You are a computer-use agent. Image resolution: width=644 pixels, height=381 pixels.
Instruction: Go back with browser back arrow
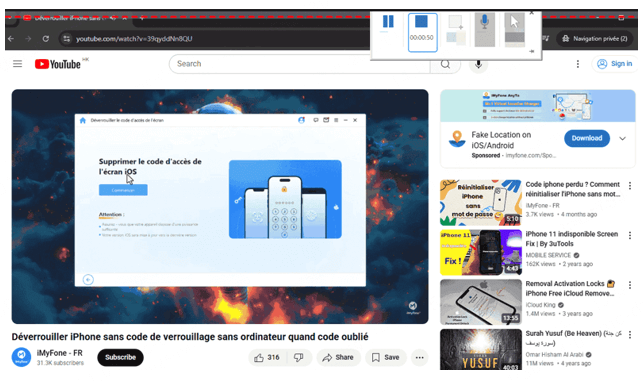point(11,39)
